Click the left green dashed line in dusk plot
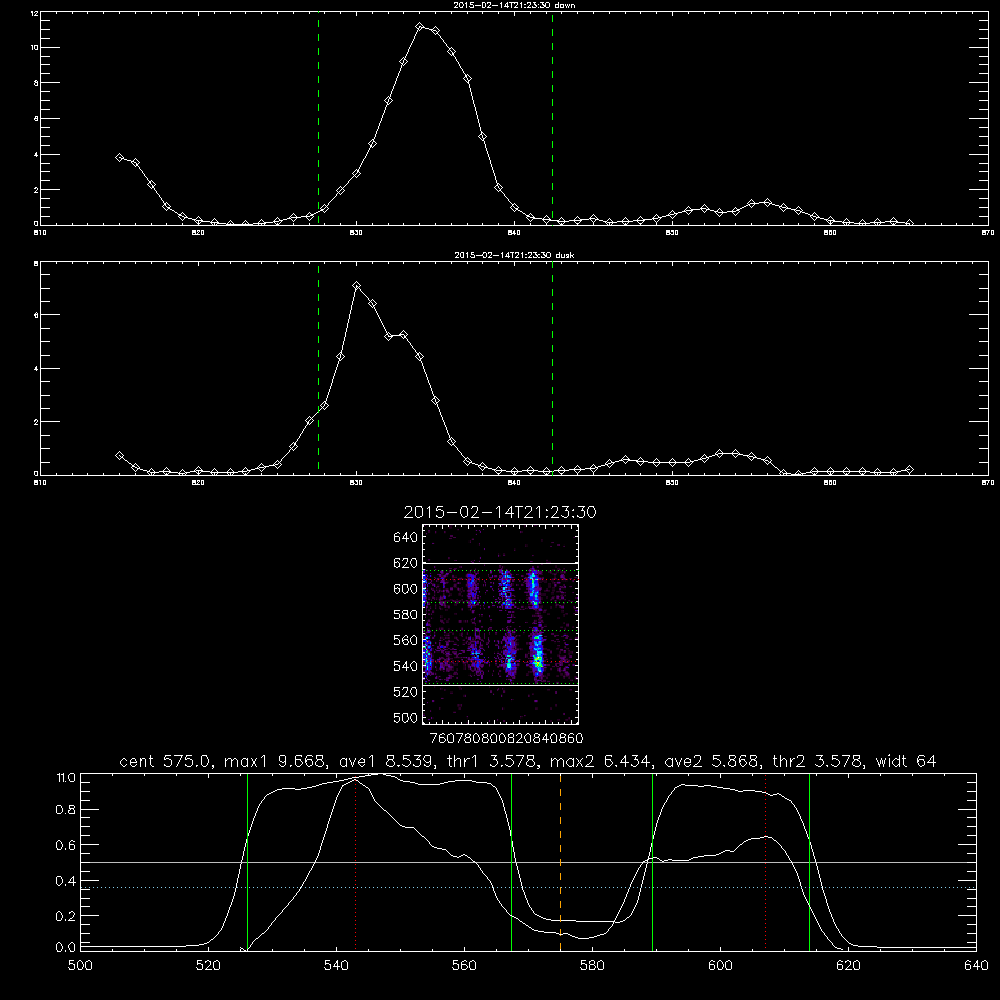Image resolution: width=1000 pixels, height=1000 pixels. pyautogui.click(x=318, y=368)
